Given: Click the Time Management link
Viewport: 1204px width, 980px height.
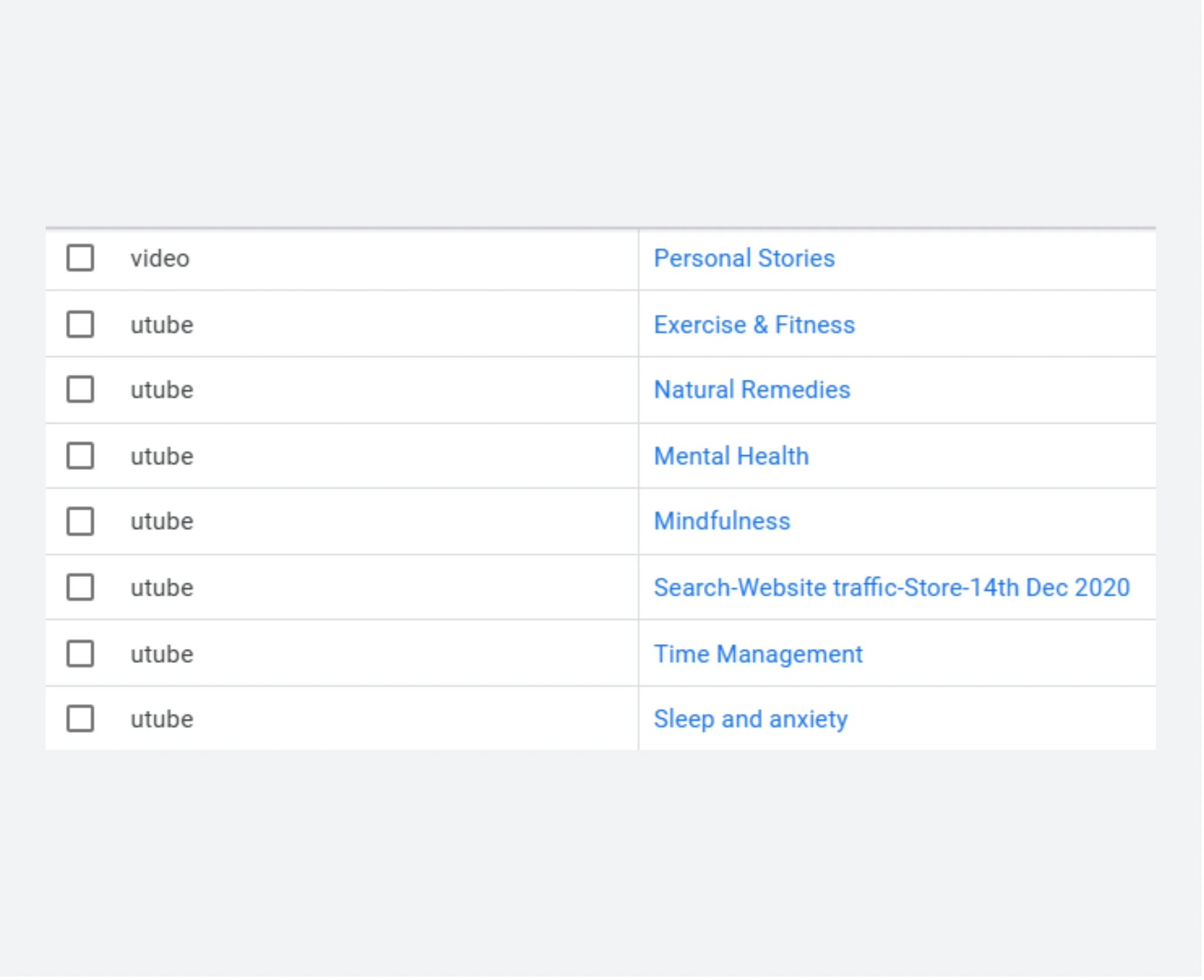Looking at the screenshot, I should (758, 654).
